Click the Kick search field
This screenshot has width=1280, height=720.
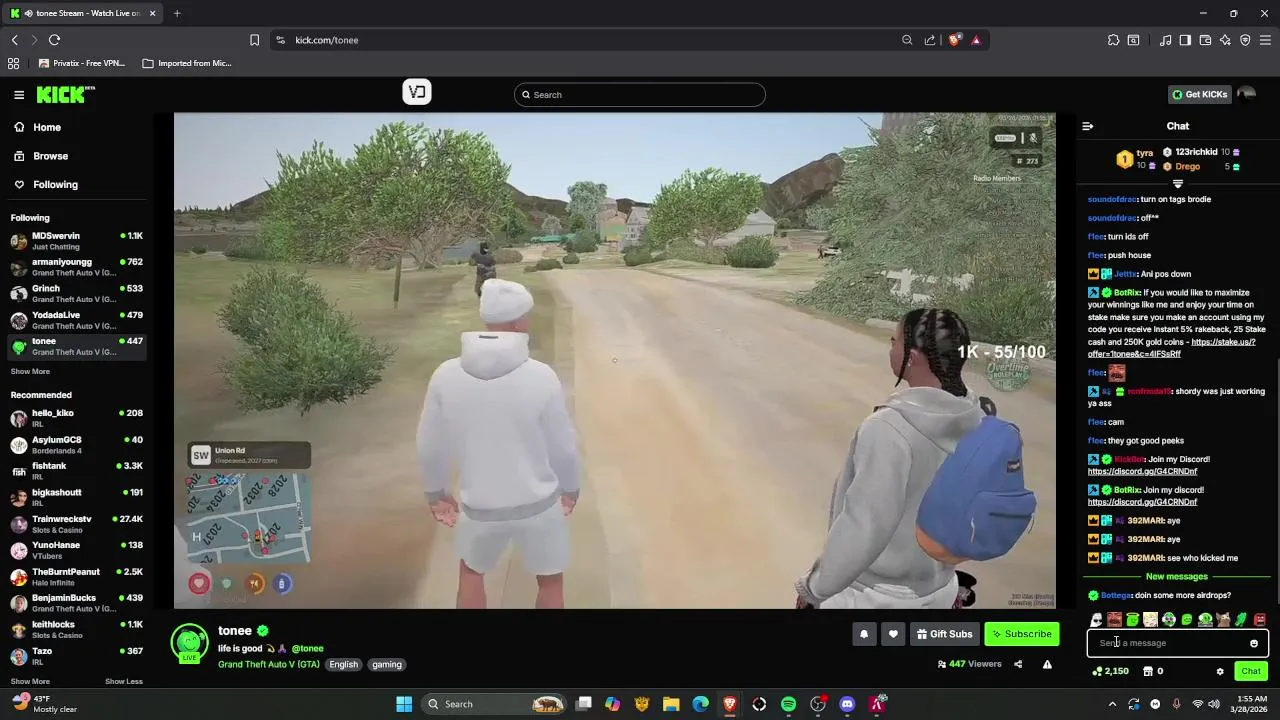(x=640, y=95)
